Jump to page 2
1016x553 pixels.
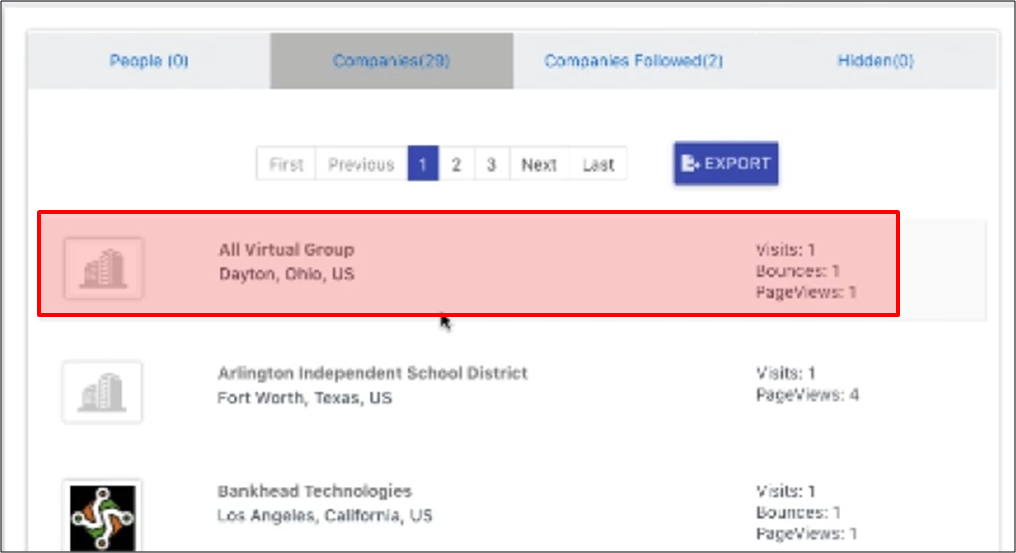coord(456,164)
